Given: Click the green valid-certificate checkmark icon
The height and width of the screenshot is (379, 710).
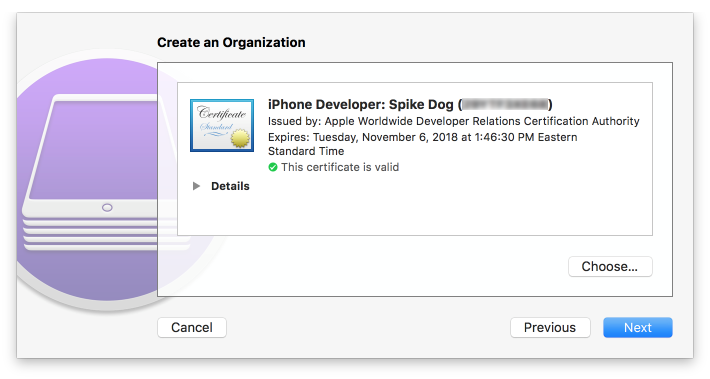Looking at the screenshot, I should [x=273, y=167].
